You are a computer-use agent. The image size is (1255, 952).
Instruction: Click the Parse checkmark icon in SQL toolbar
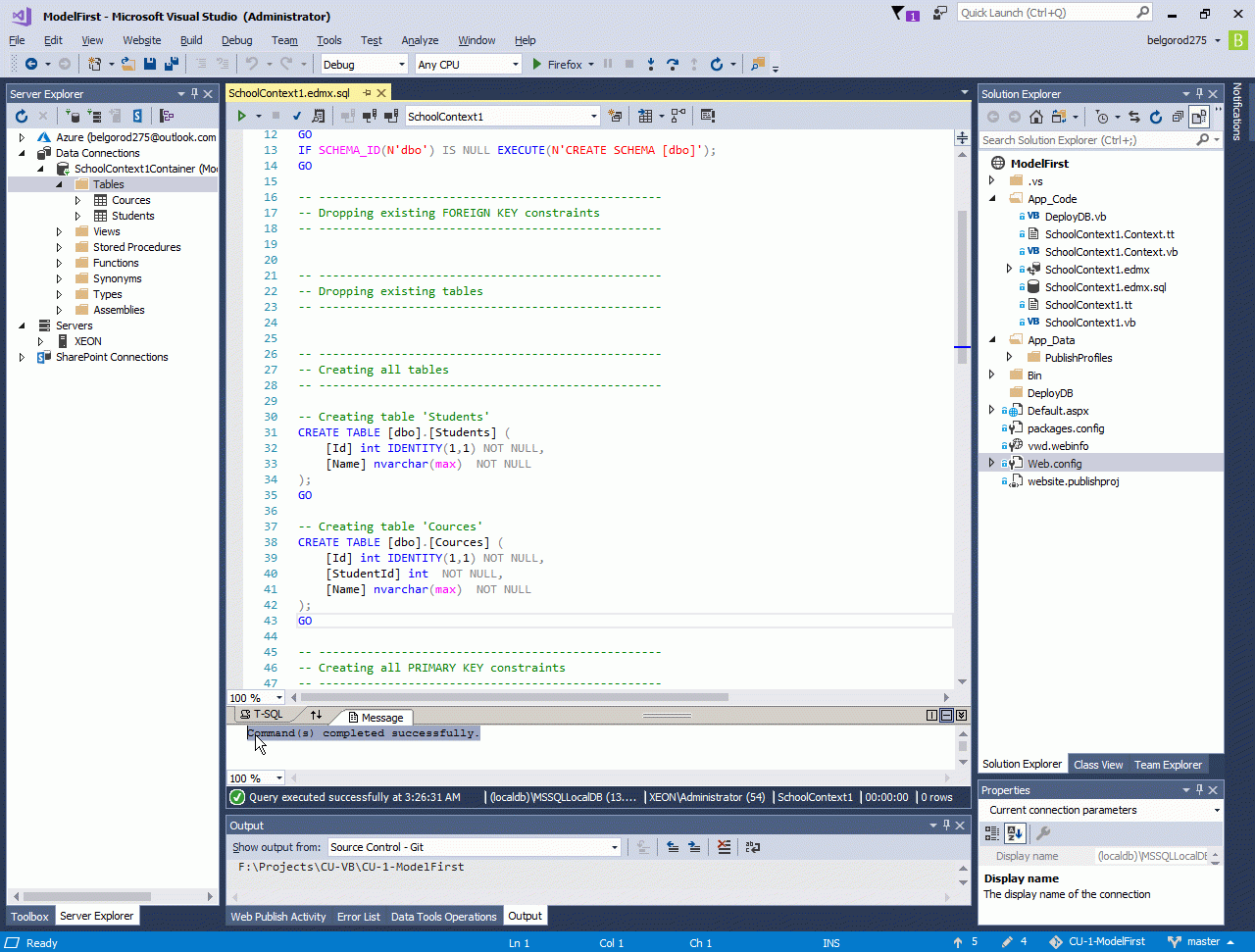[x=297, y=116]
